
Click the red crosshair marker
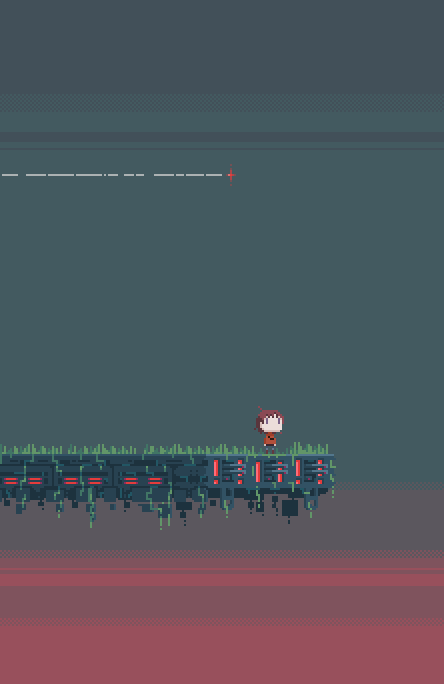pos(231,175)
